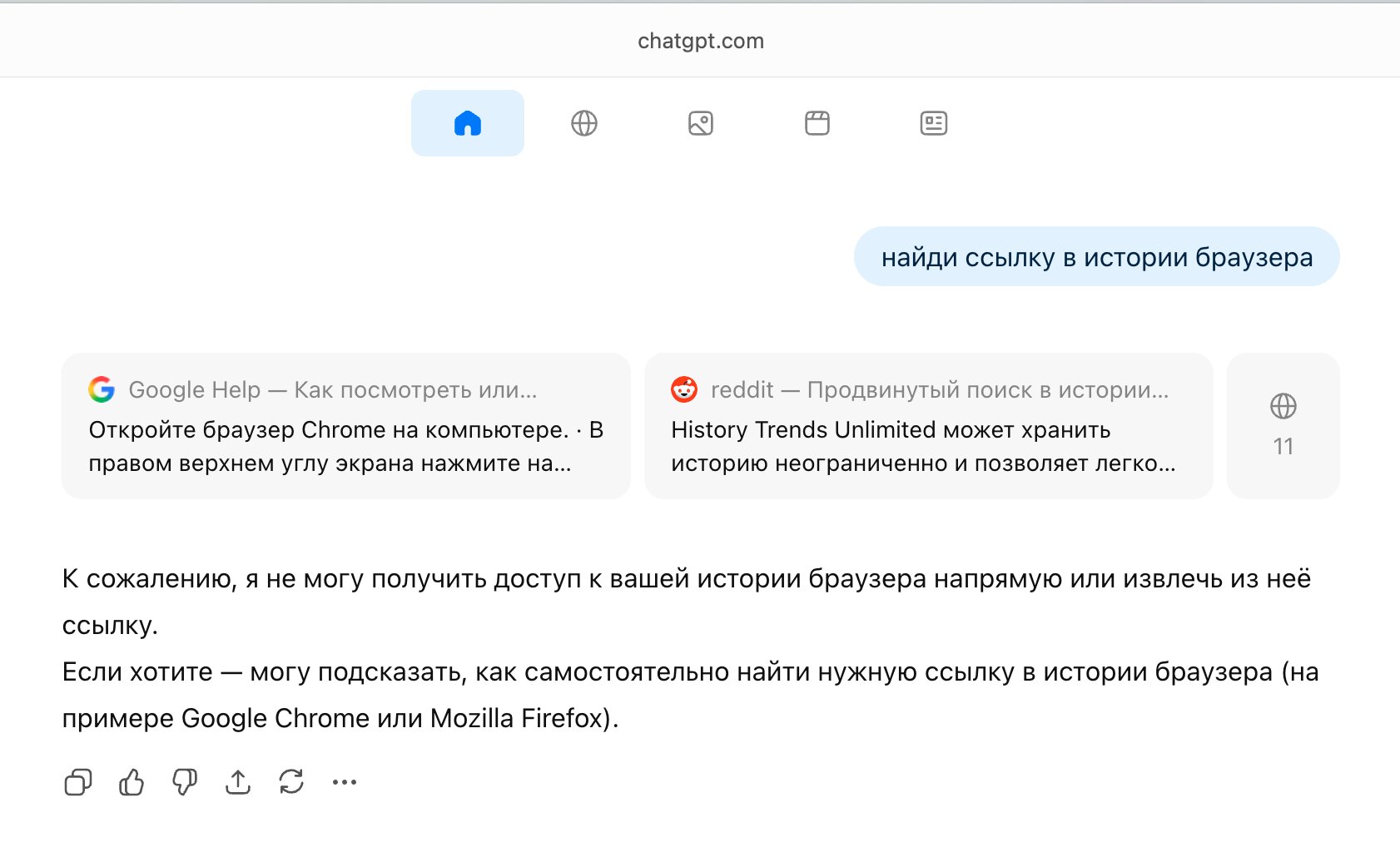Give the response a thumbs up
This screenshot has width=1400, height=862.
[131, 782]
